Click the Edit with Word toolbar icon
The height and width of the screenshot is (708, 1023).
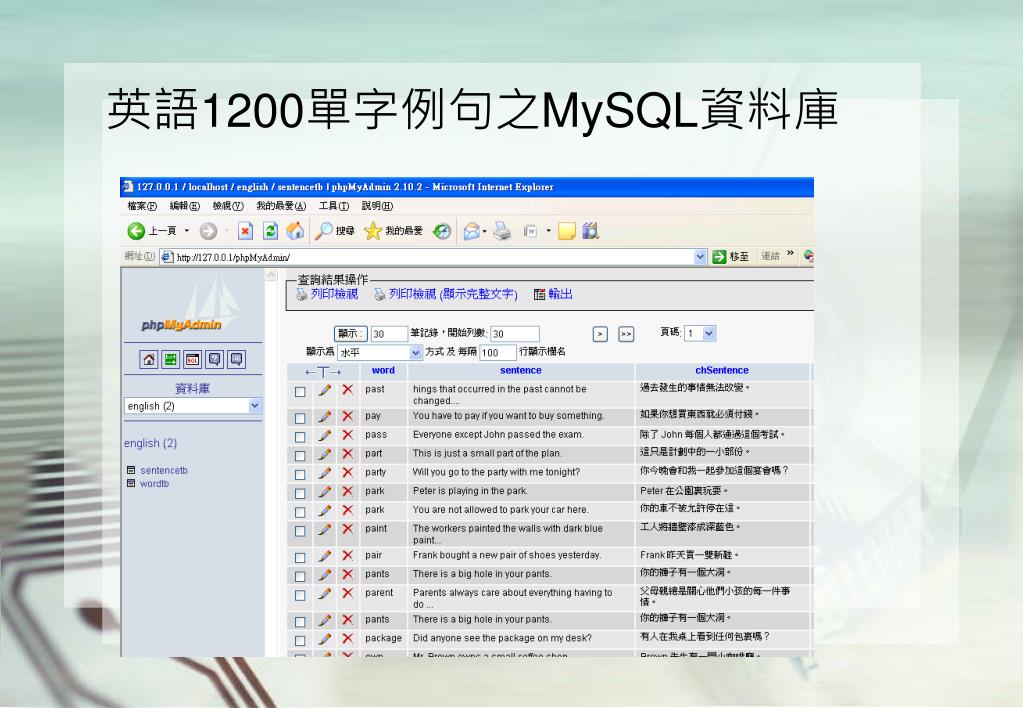(x=531, y=231)
